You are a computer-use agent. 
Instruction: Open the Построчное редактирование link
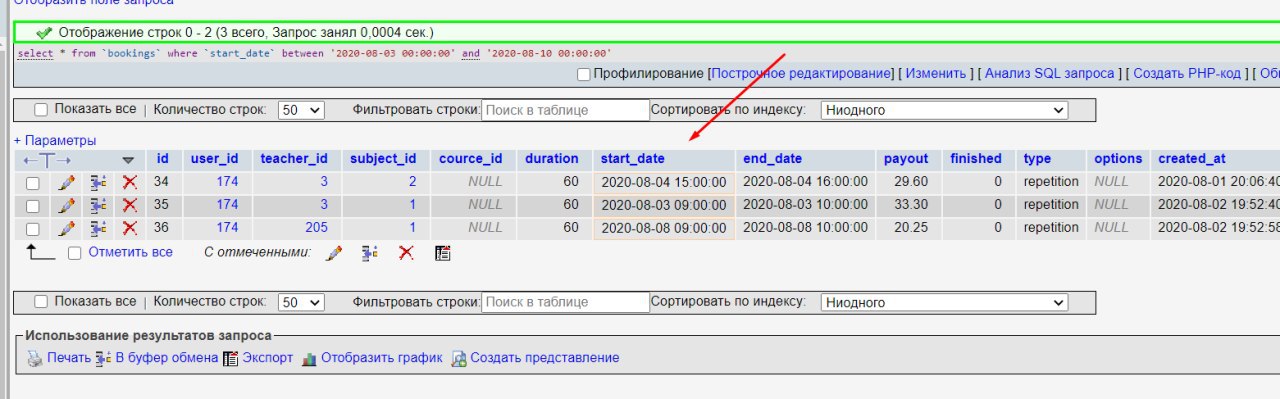(800, 74)
